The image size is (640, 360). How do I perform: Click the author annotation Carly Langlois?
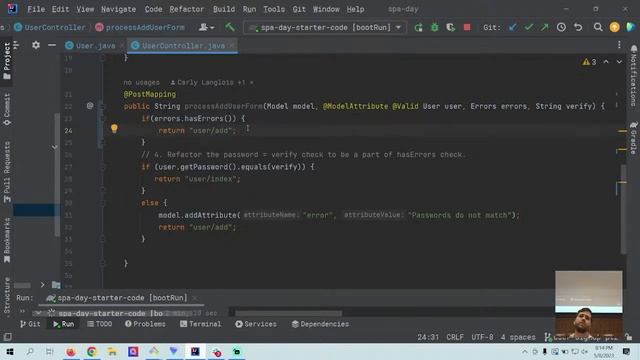click(x=212, y=82)
